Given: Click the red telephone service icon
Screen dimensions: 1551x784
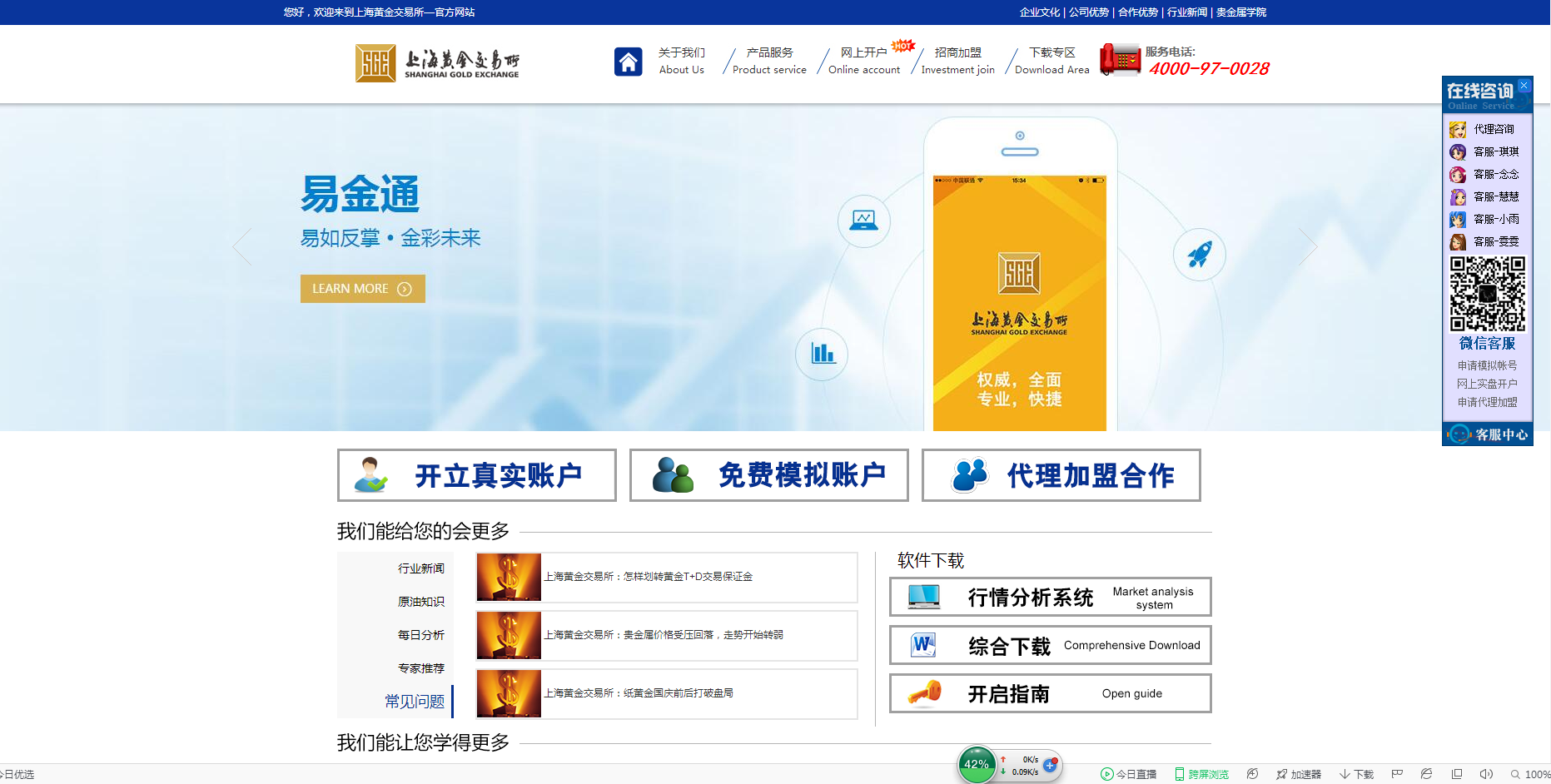Looking at the screenshot, I should [1120, 60].
